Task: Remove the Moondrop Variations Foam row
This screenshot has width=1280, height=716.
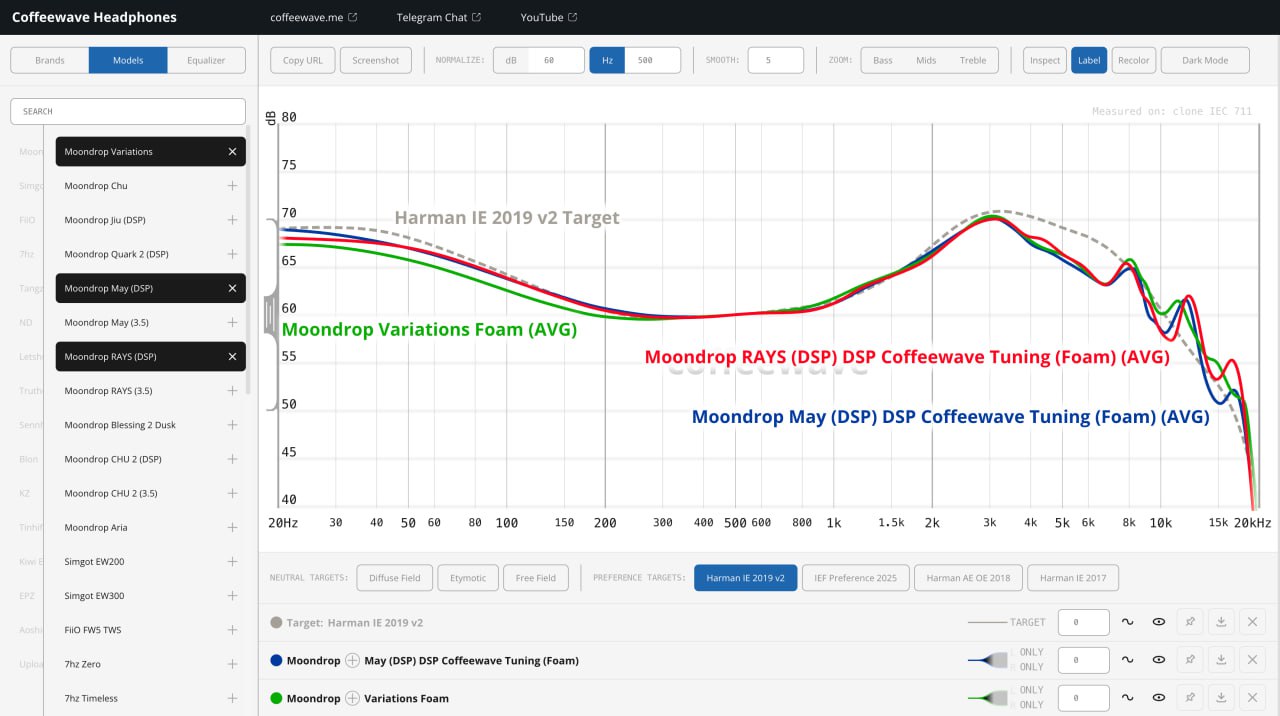Action: tap(1252, 698)
